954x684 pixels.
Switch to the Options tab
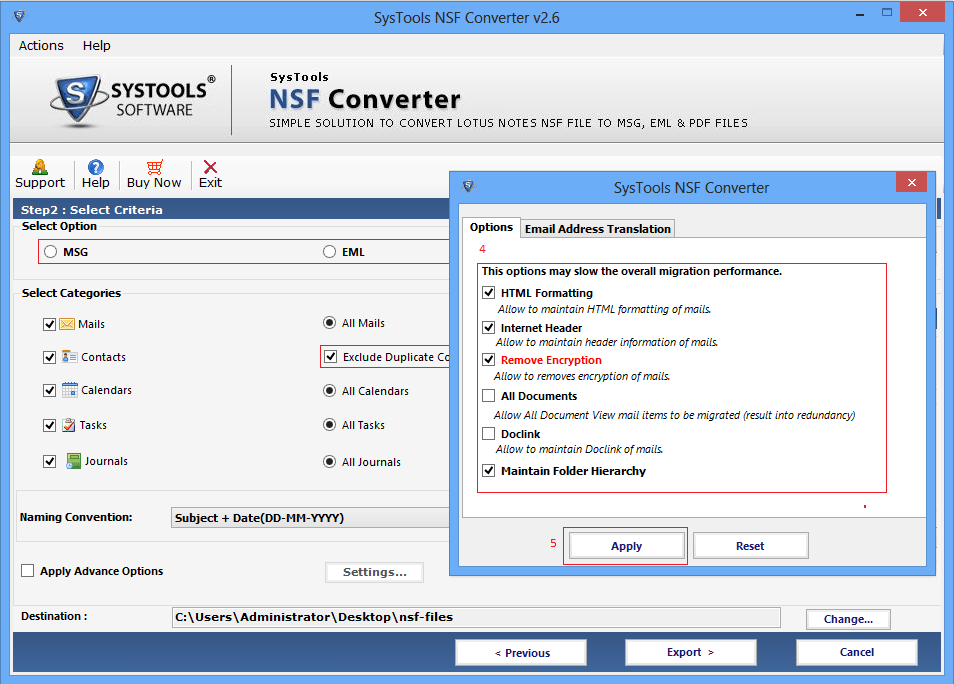(491, 227)
